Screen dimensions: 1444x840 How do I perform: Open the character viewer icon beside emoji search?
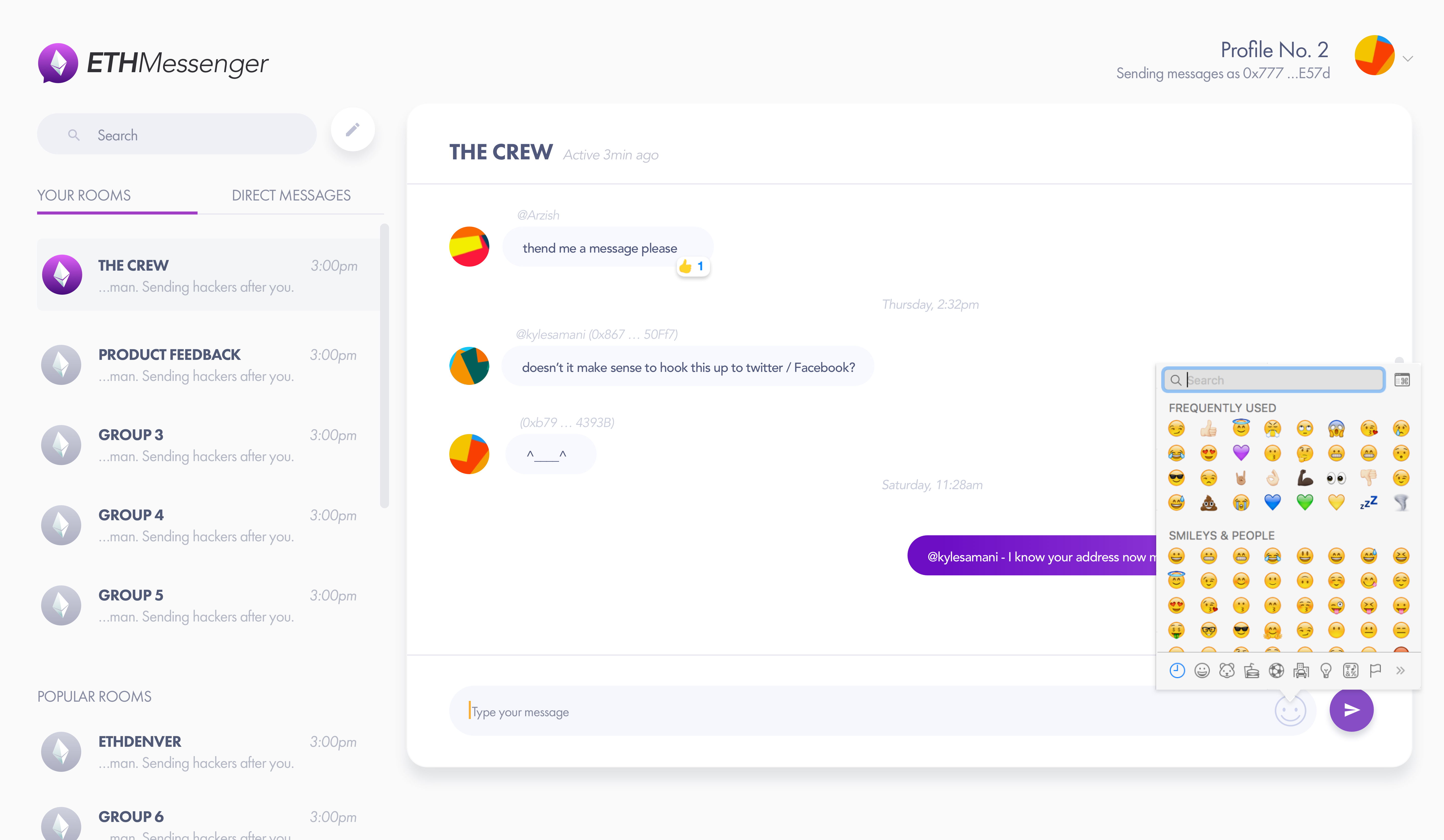(1402, 380)
